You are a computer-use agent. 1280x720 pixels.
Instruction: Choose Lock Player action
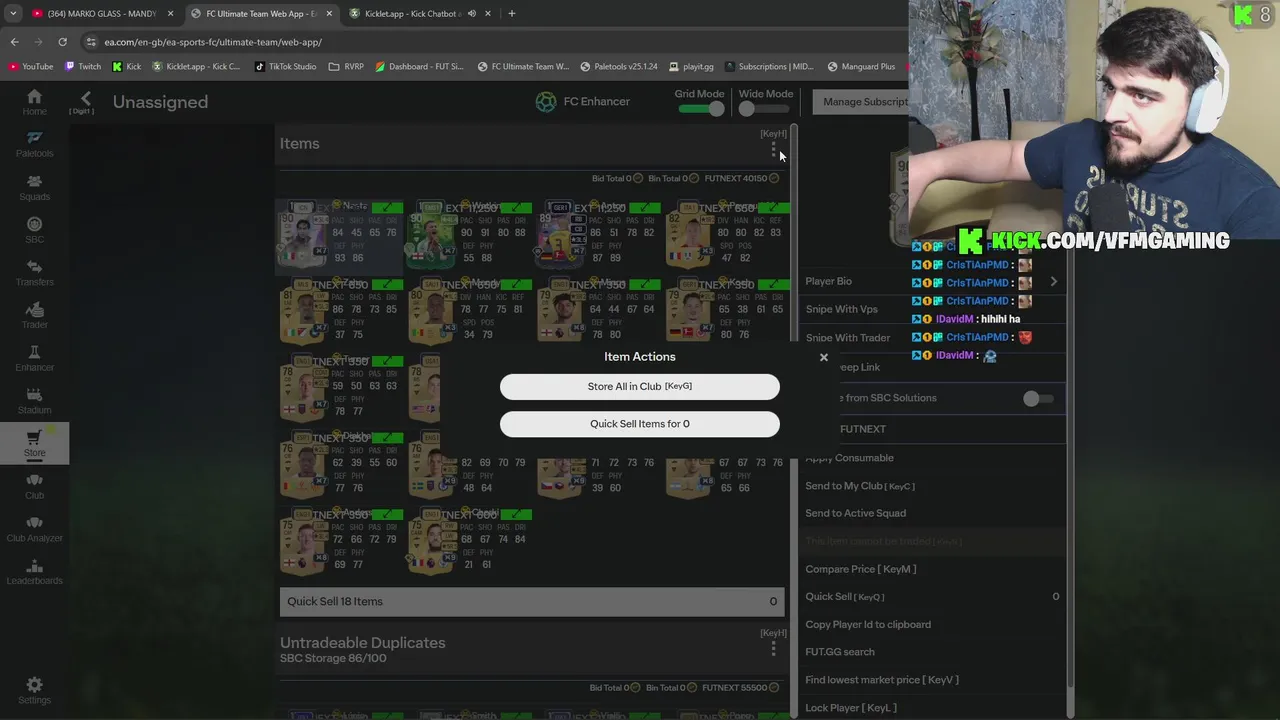click(x=851, y=708)
